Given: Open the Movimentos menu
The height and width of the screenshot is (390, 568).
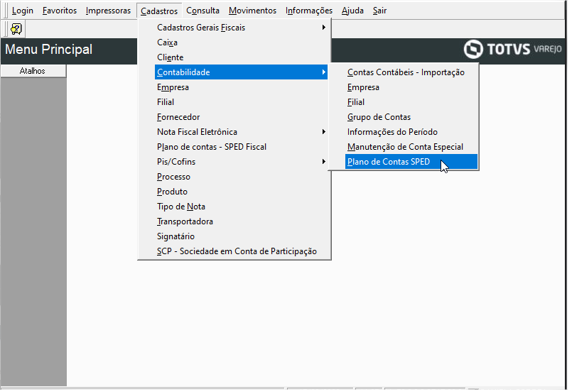Looking at the screenshot, I should point(252,11).
